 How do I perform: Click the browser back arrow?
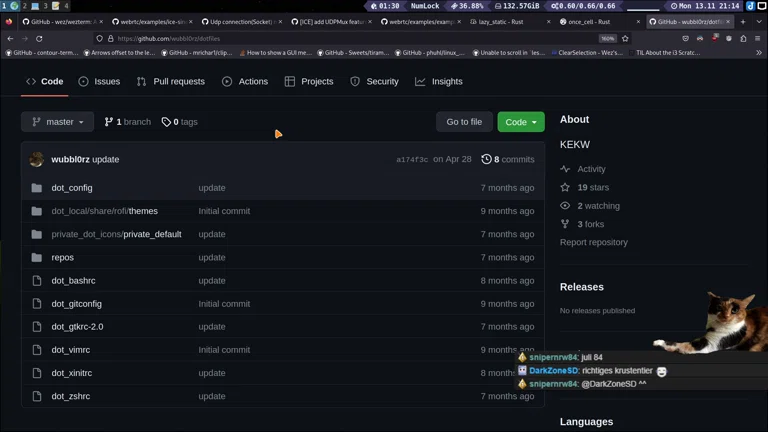pyautogui.click(x=10, y=38)
